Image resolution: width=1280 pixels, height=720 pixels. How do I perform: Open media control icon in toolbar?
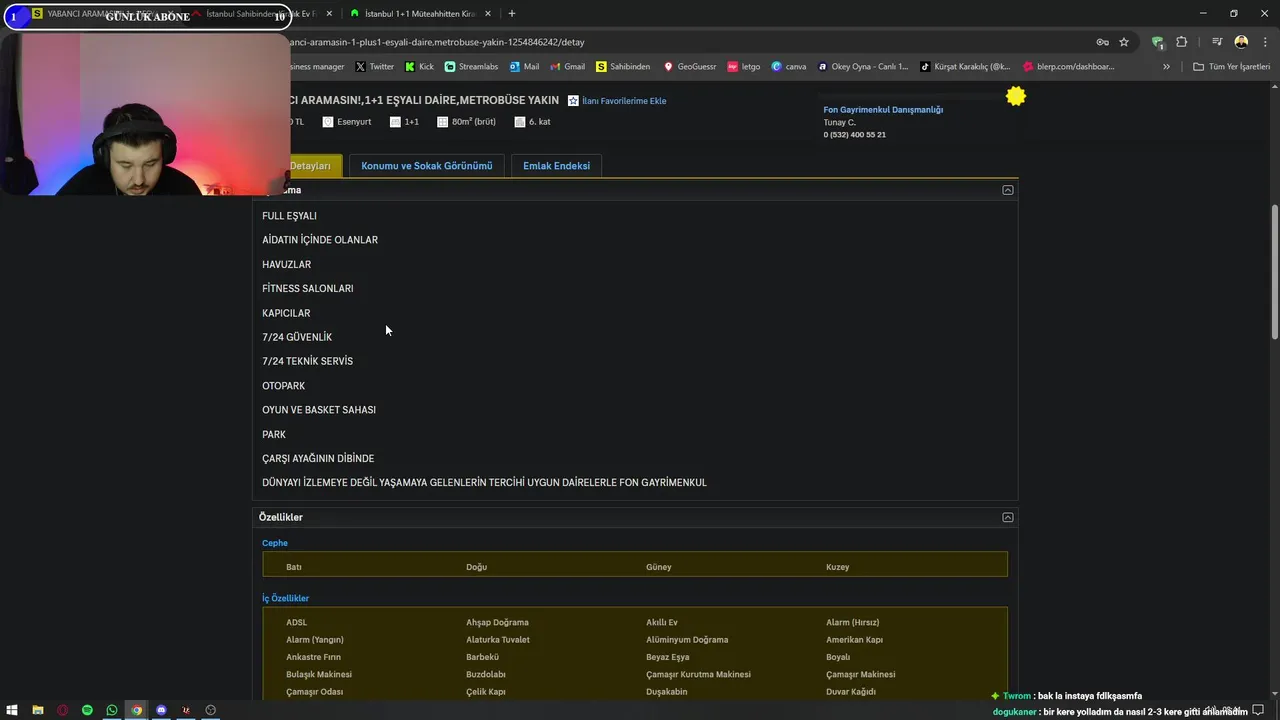point(1217,42)
